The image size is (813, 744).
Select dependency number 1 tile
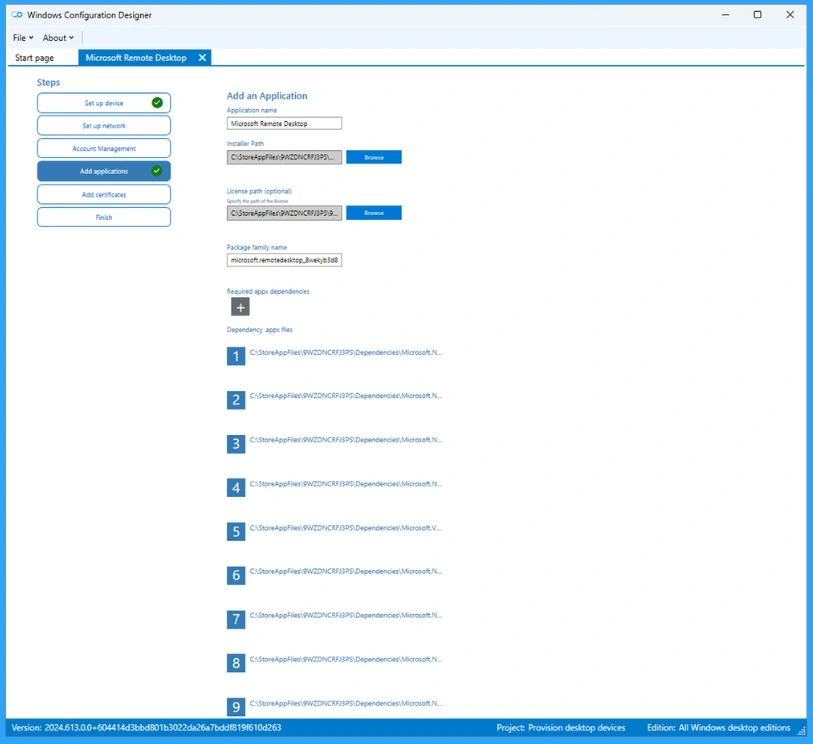pyautogui.click(x=236, y=356)
